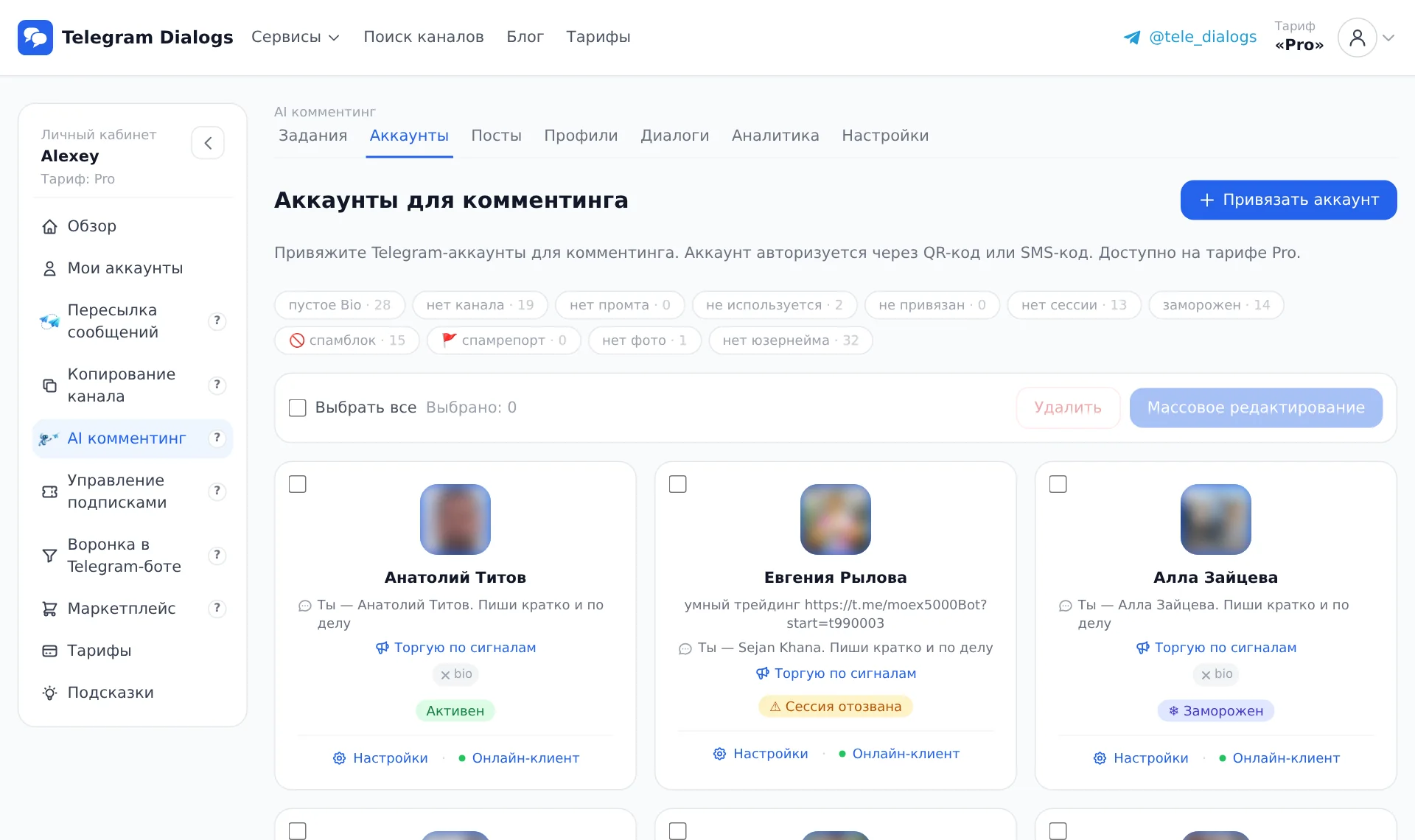Select Алла Зайцева account checkbox

coord(1058,484)
